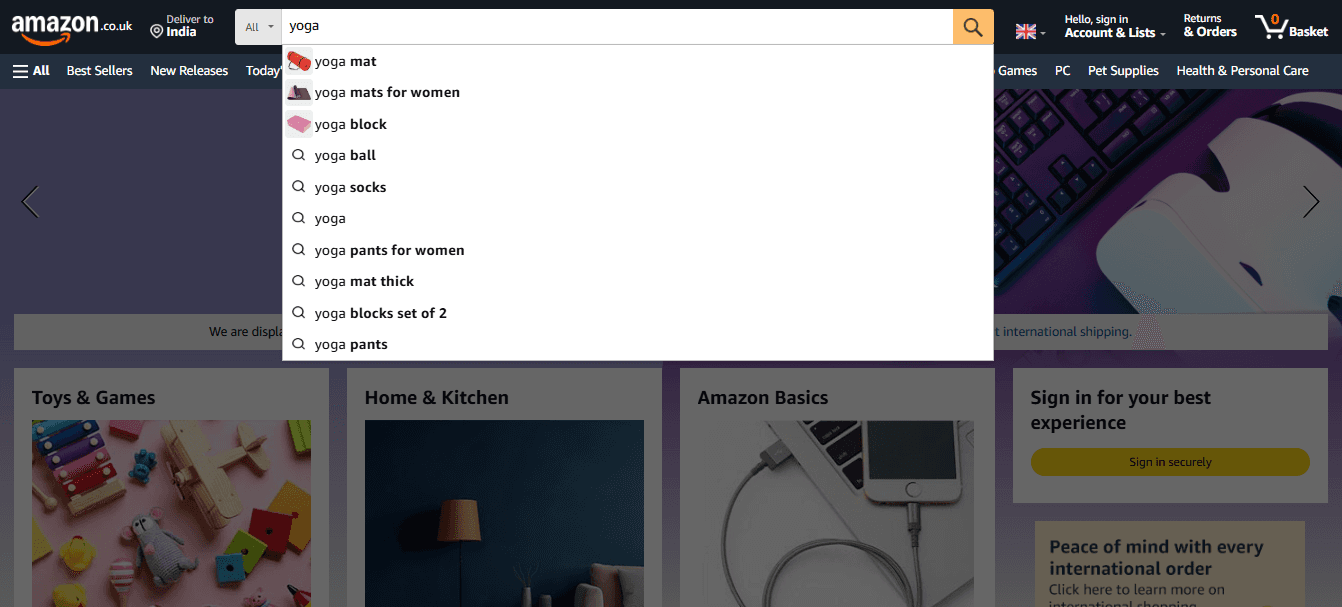Open the All search category dropdown
Screen dimensions: 1342x607
pyautogui.click(x=257, y=26)
